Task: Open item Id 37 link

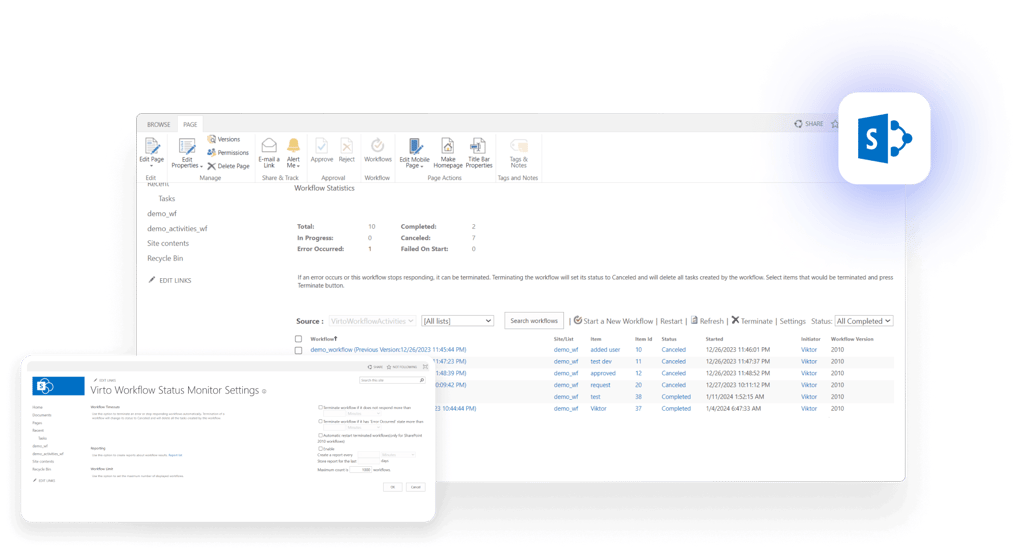Action: click(x=638, y=408)
